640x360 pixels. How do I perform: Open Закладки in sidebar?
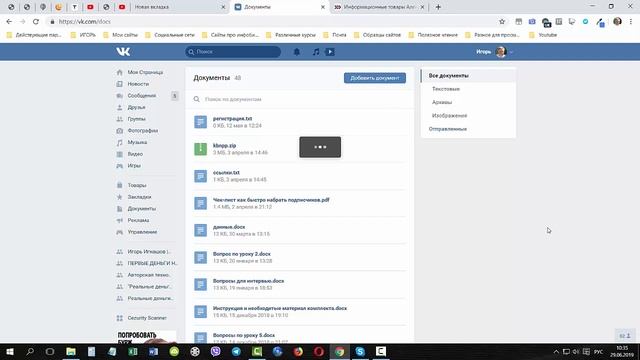point(139,197)
